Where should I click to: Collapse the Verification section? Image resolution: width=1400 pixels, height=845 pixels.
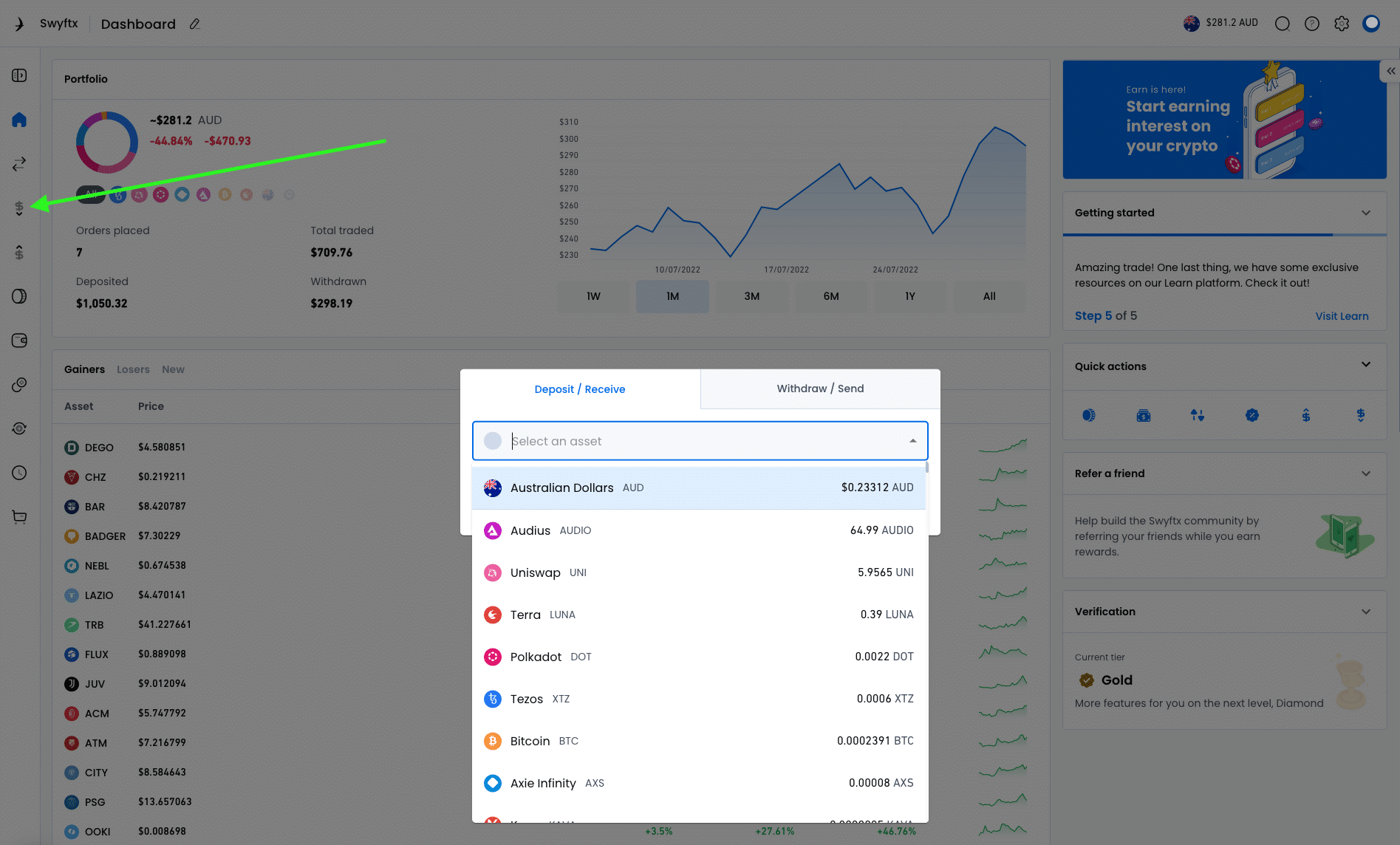[1366, 612]
